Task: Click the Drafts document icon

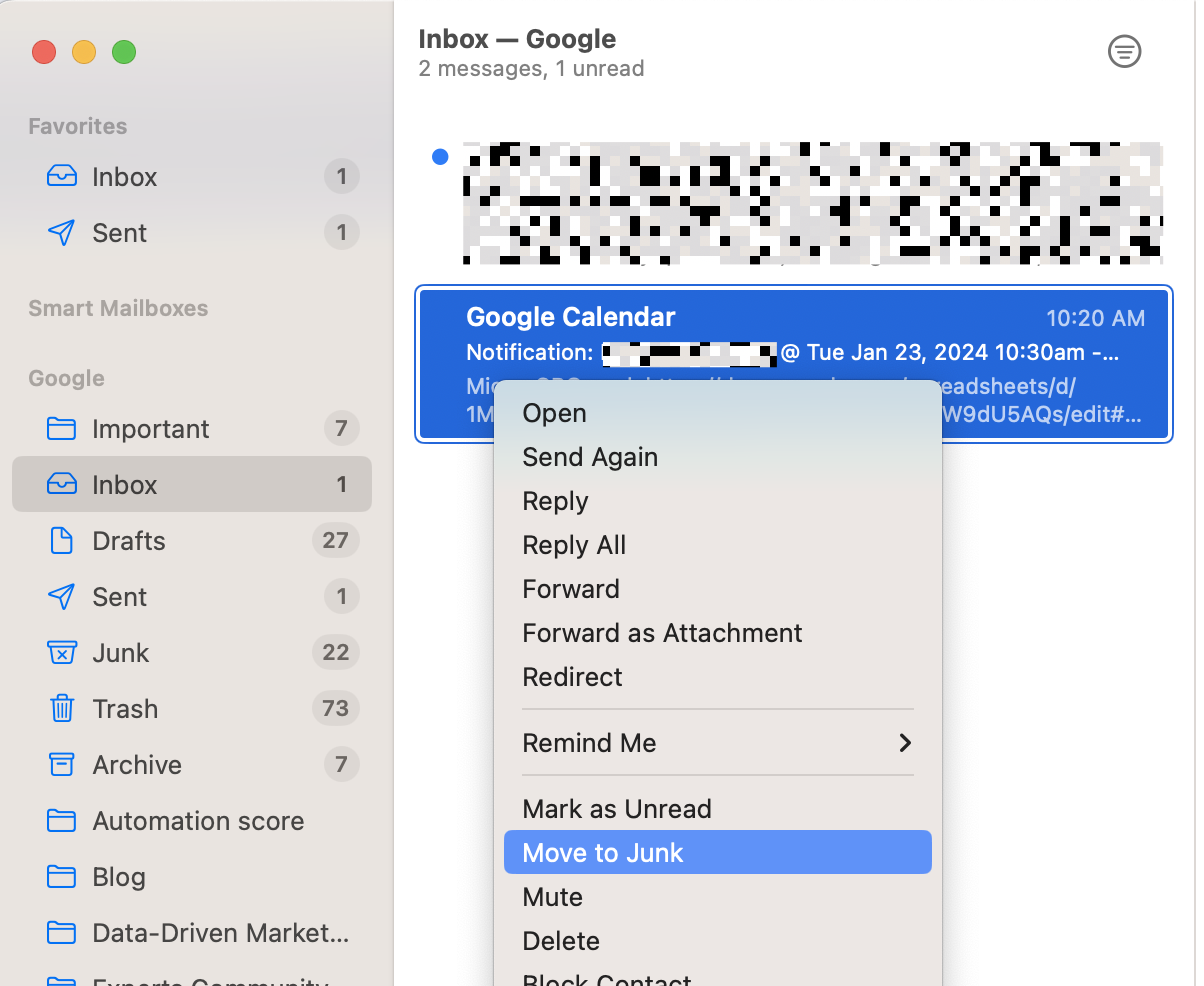Action: point(61,541)
